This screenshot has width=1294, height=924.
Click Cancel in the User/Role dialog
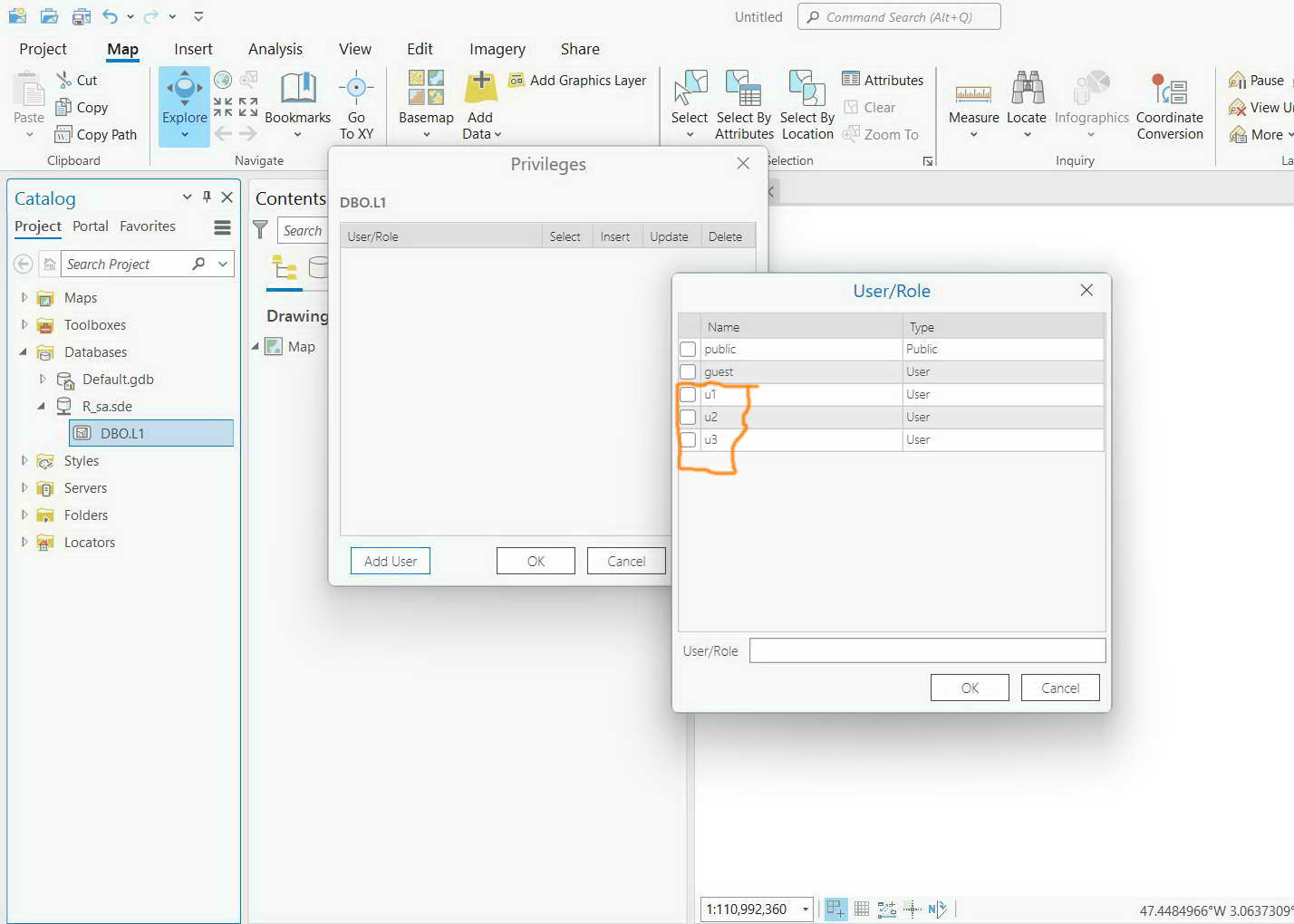(1060, 688)
